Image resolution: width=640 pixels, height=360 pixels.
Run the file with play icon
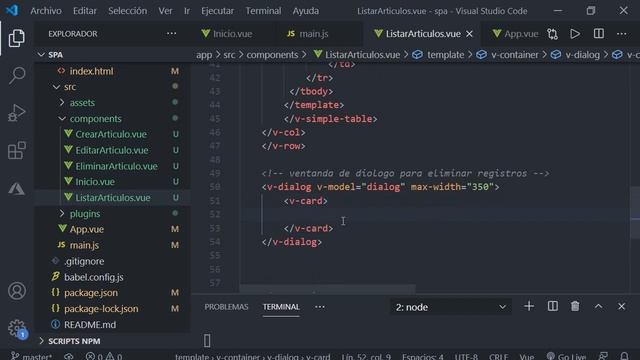[575, 34]
